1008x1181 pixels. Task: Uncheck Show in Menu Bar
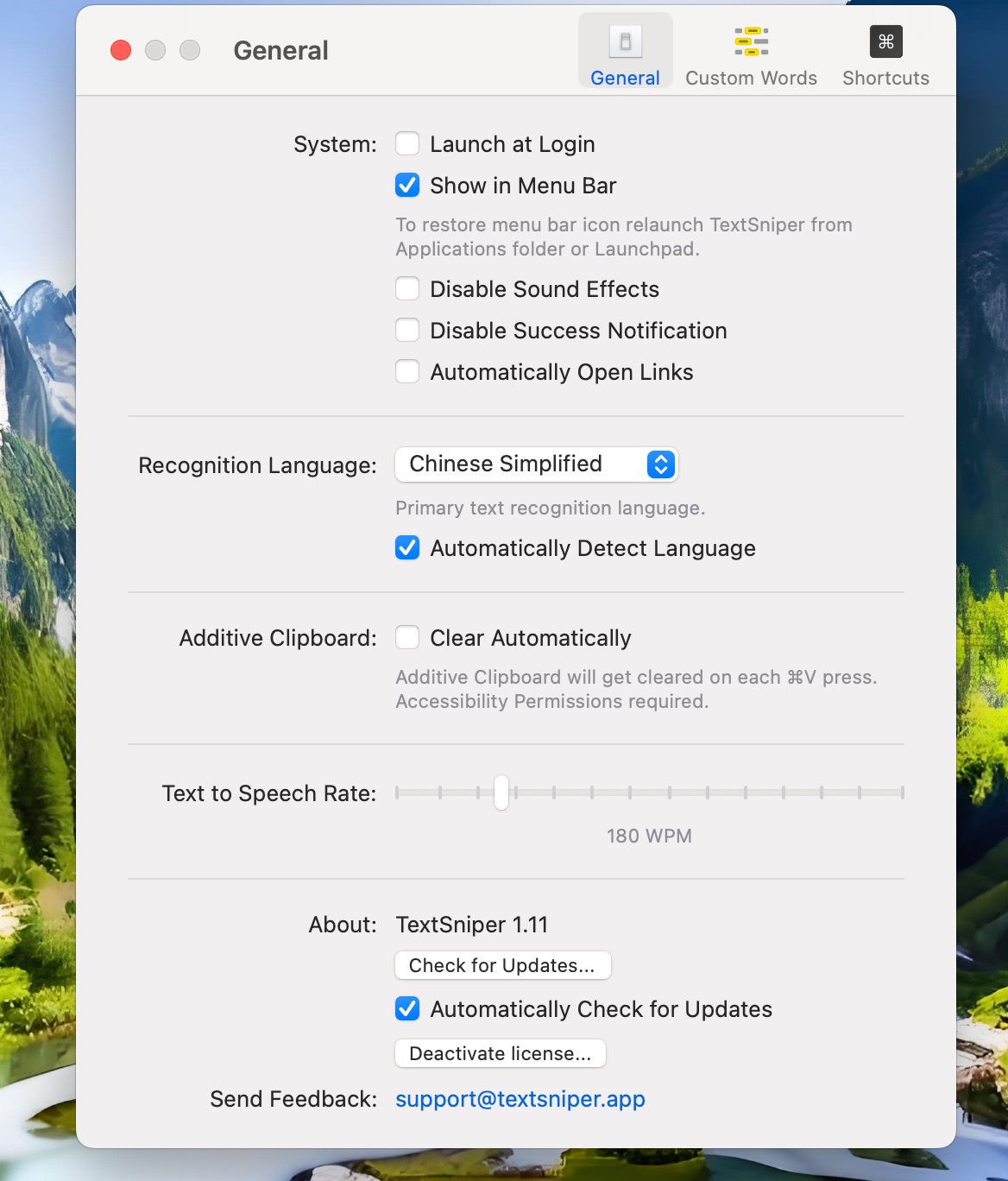pos(407,185)
